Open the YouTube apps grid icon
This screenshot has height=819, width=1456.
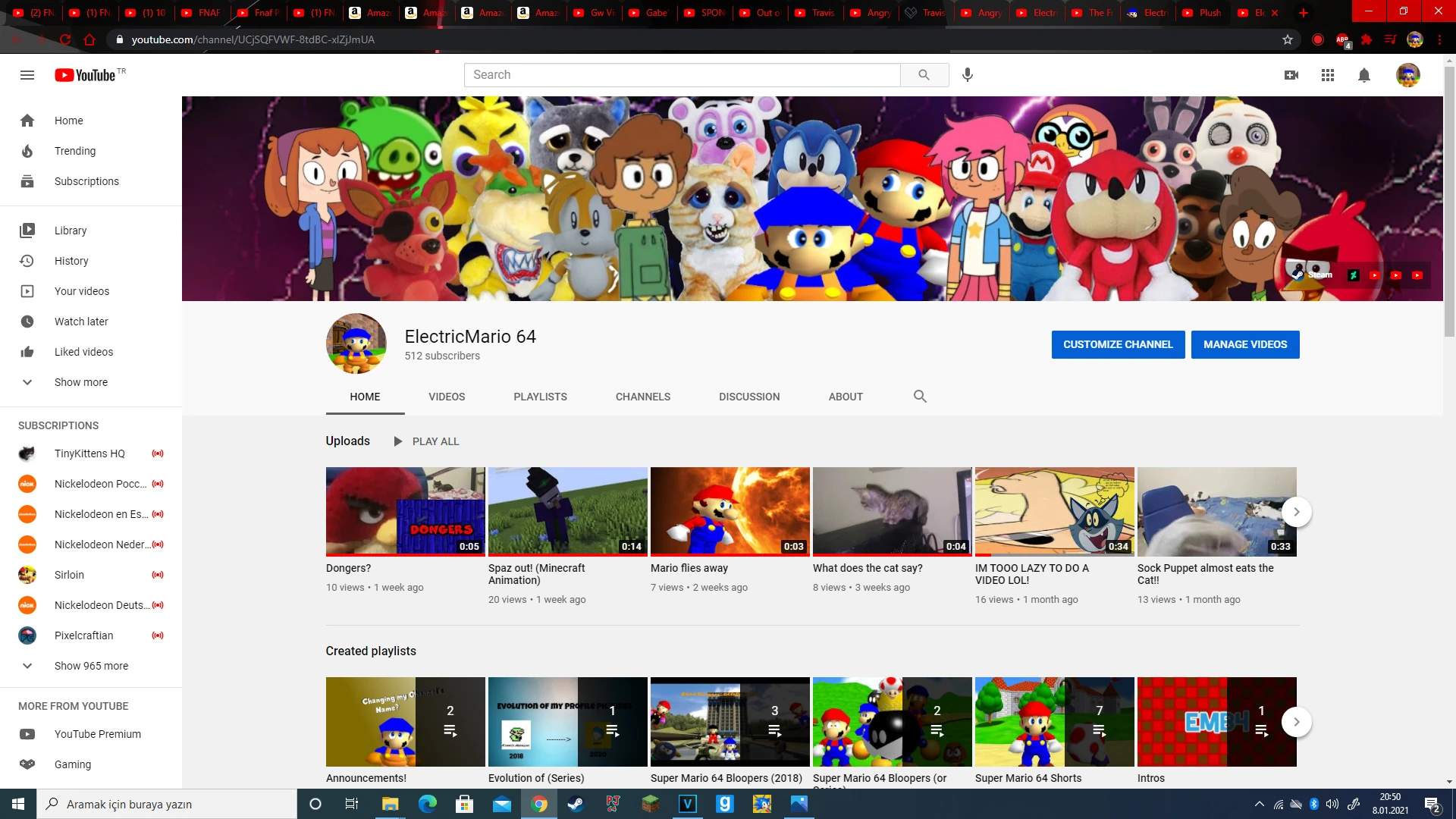(x=1327, y=75)
